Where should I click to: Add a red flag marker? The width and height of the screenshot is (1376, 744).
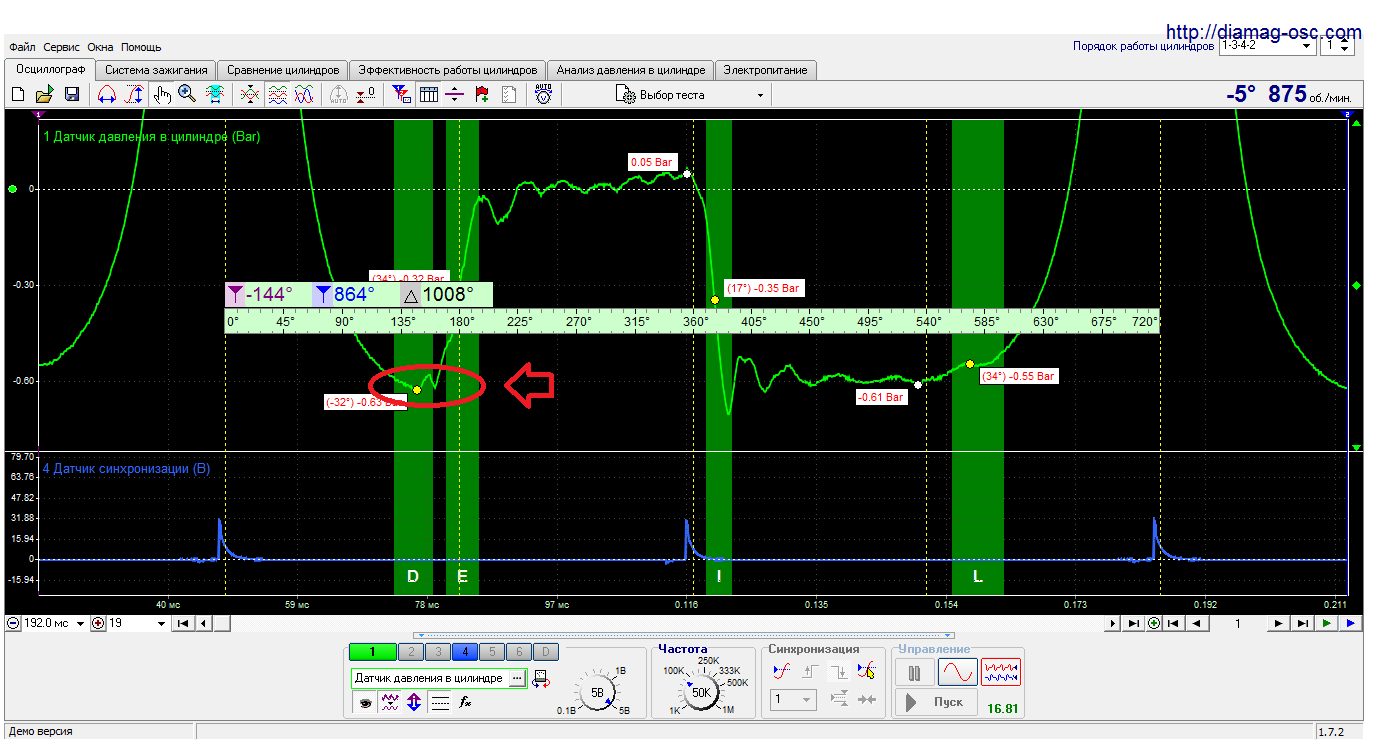[x=481, y=95]
